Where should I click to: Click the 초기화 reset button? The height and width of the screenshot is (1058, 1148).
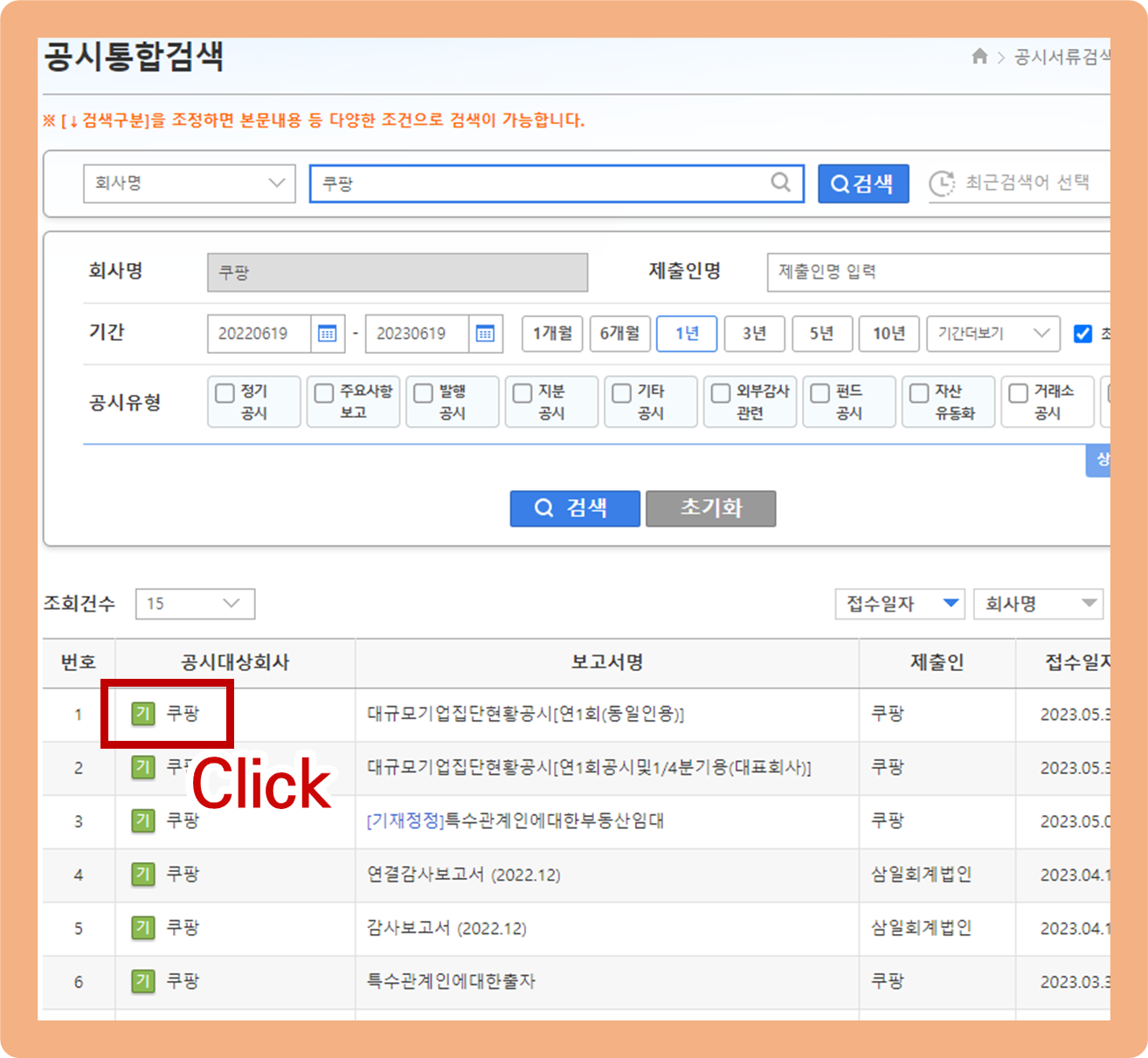click(x=711, y=508)
